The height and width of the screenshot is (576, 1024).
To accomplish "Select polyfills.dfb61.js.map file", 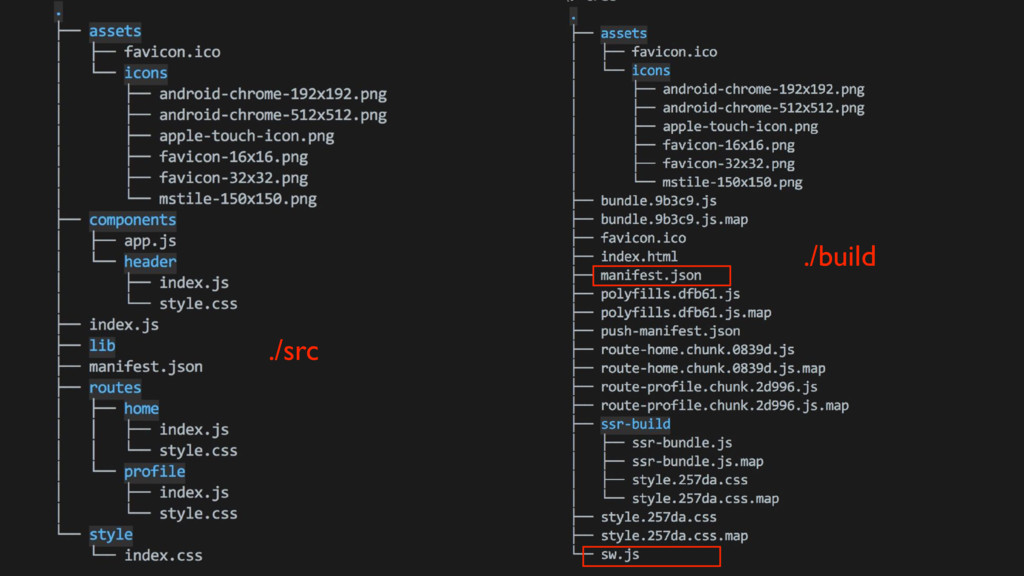I will 686,313.
